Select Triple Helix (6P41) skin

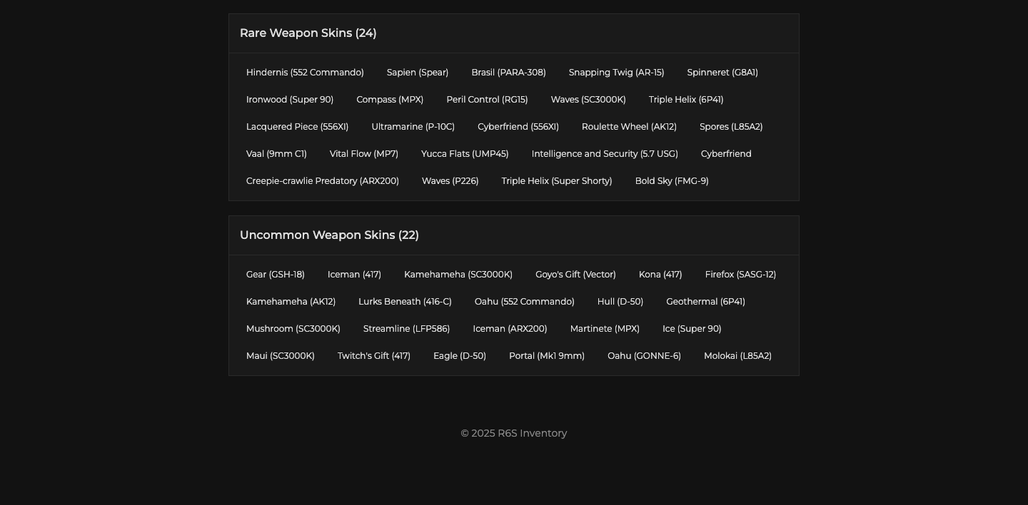coord(686,100)
